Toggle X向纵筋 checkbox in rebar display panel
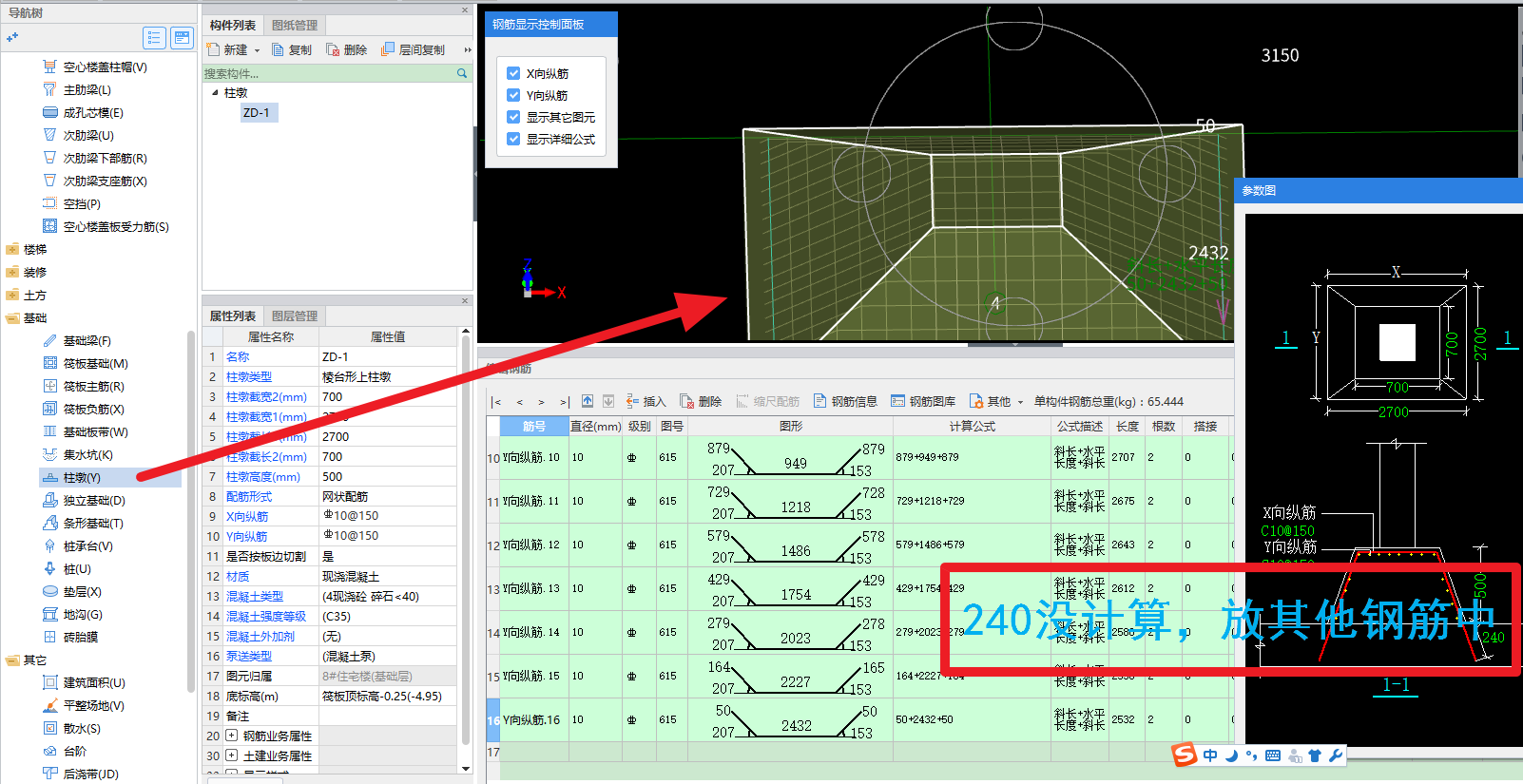The width and height of the screenshot is (1523, 784). point(513,73)
